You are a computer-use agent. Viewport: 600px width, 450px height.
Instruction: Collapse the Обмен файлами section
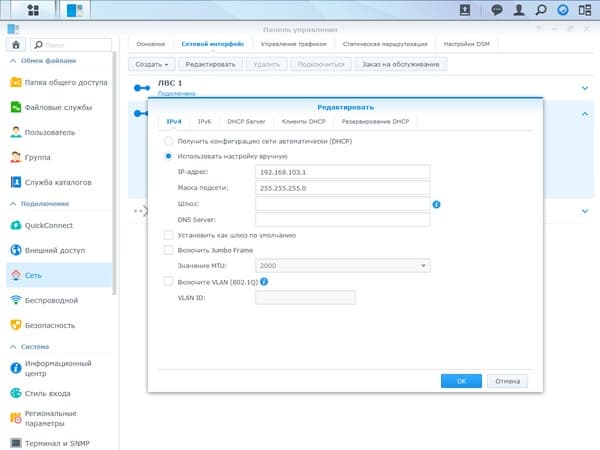tap(13, 60)
